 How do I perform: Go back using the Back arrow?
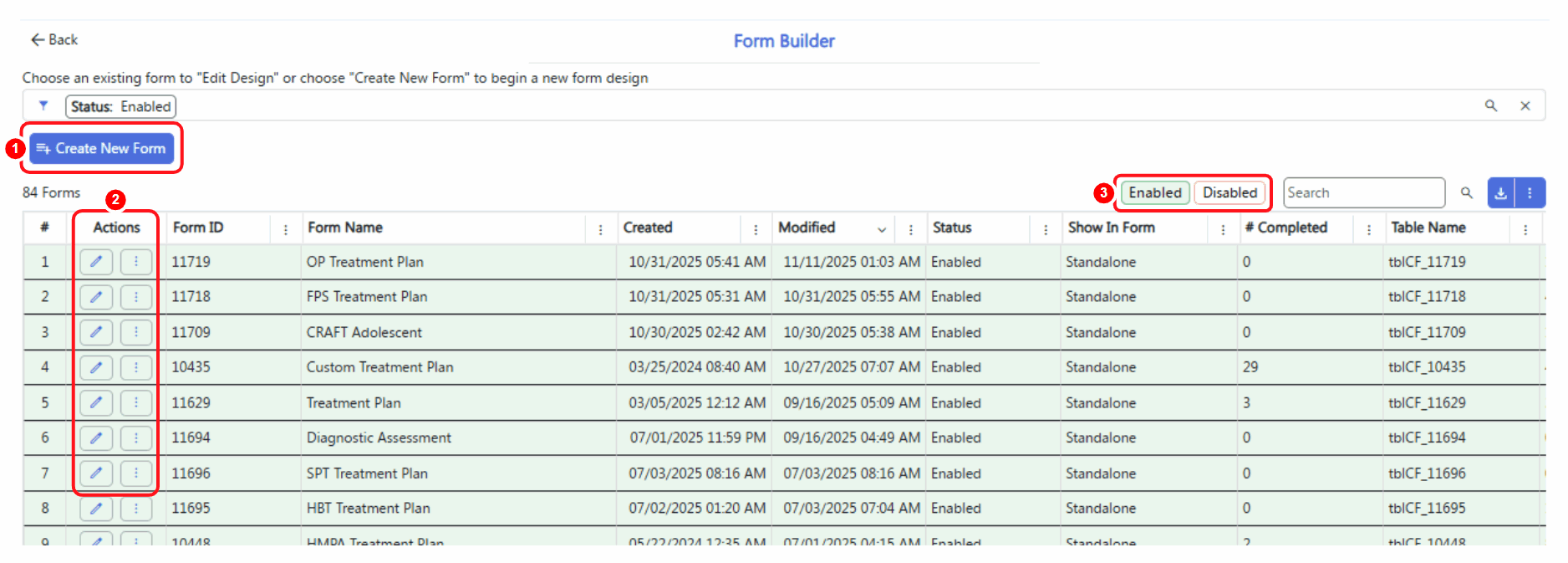pyautogui.click(x=54, y=39)
